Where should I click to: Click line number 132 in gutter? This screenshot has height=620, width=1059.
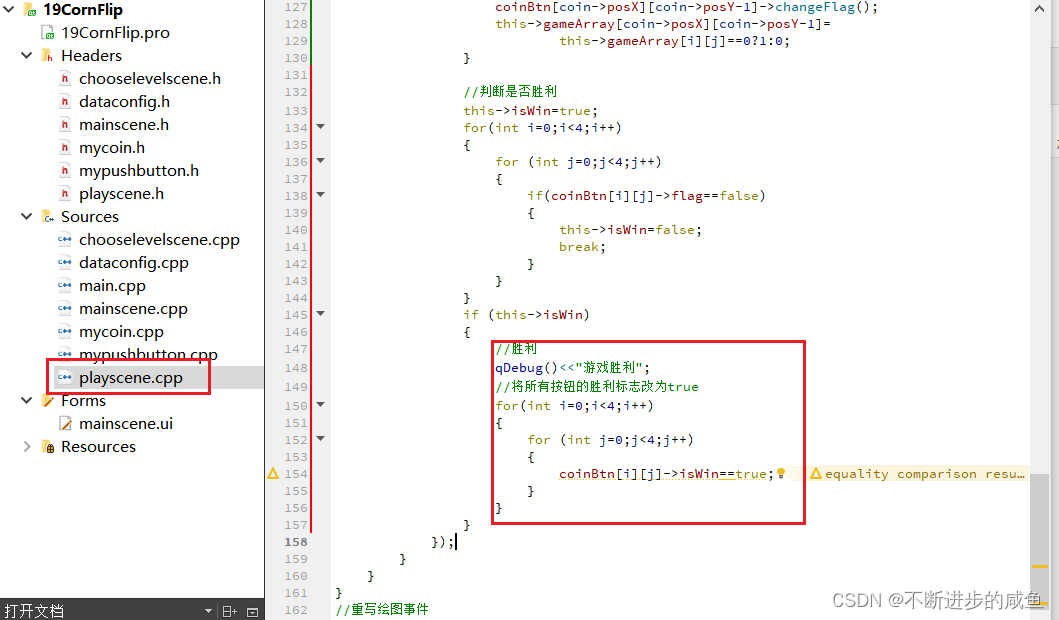[x=296, y=92]
